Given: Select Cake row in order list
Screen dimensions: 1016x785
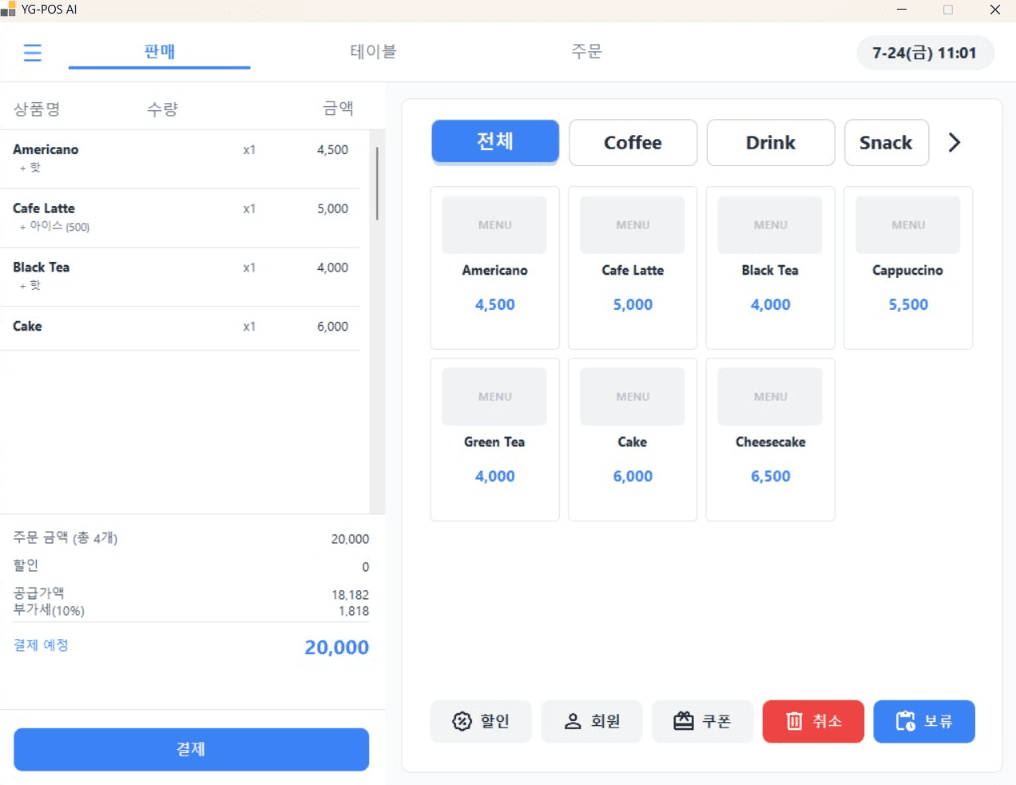Looking at the screenshot, I should (x=180, y=328).
